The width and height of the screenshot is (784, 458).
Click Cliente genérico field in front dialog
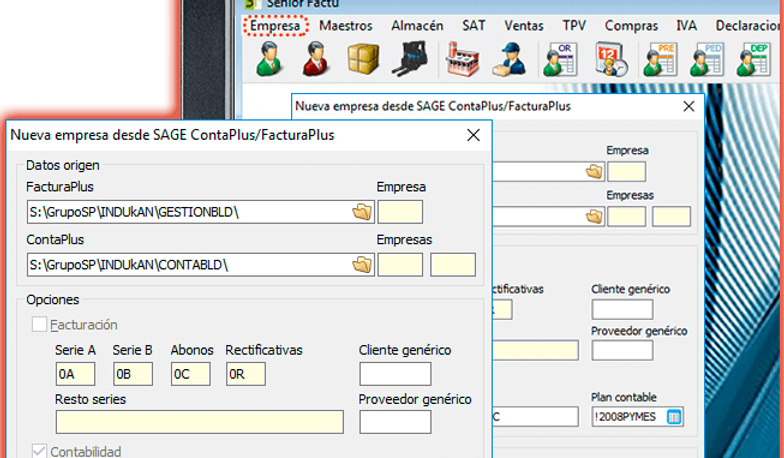click(x=395, y=374)
